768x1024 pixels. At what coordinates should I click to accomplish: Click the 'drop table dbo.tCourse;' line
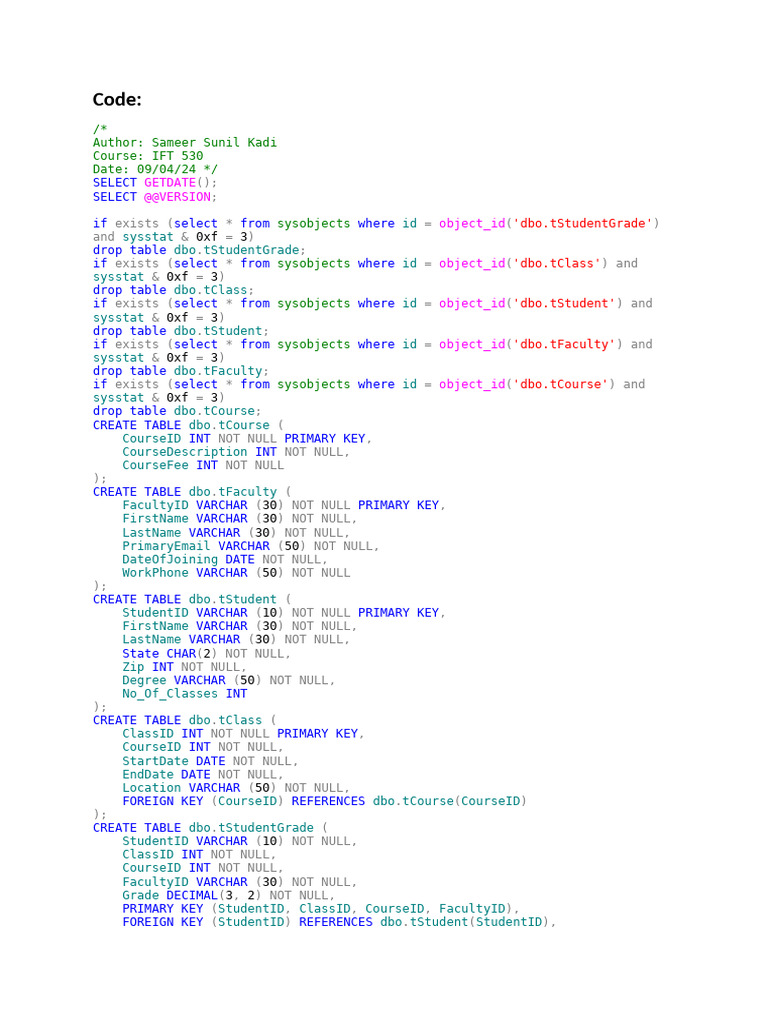177,411
